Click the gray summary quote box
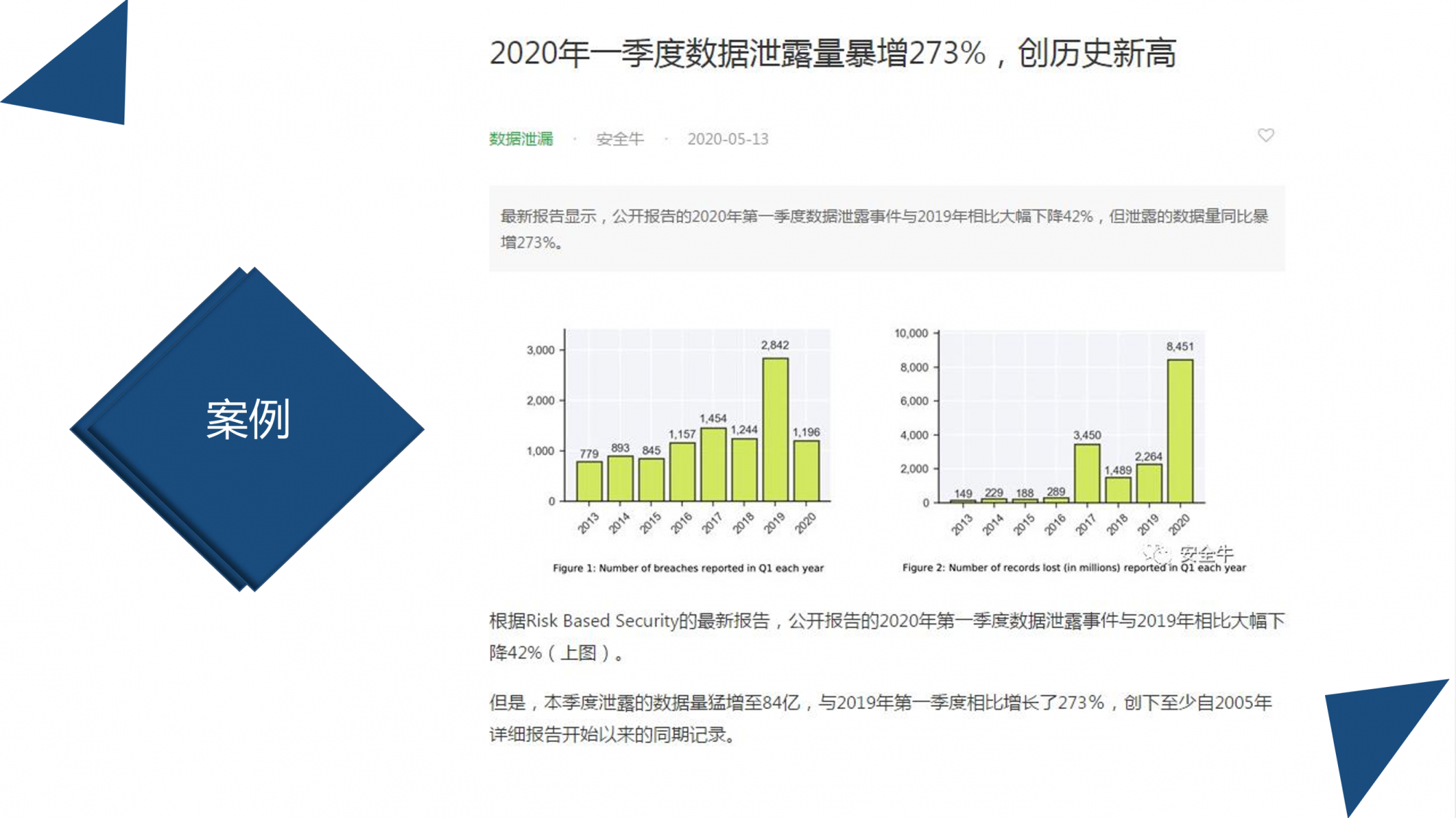Screen dimensions: 1456x818 pos(886,229)
